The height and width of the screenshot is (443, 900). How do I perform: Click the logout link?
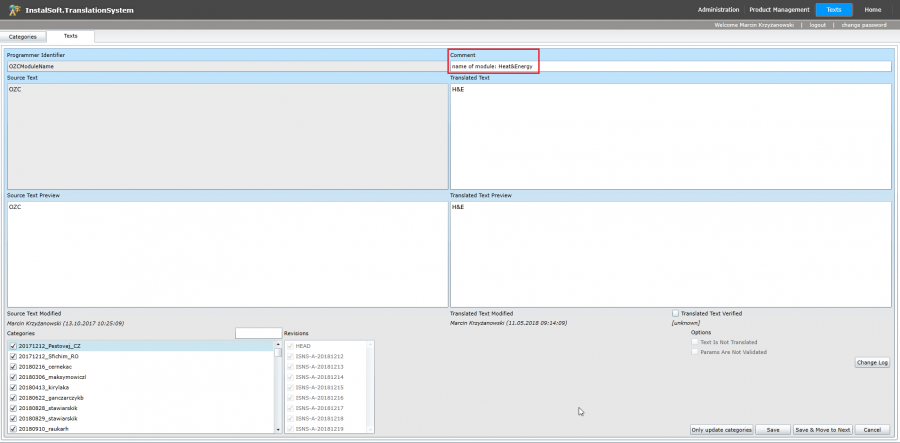pyautogui.click(x=818, y=24)
